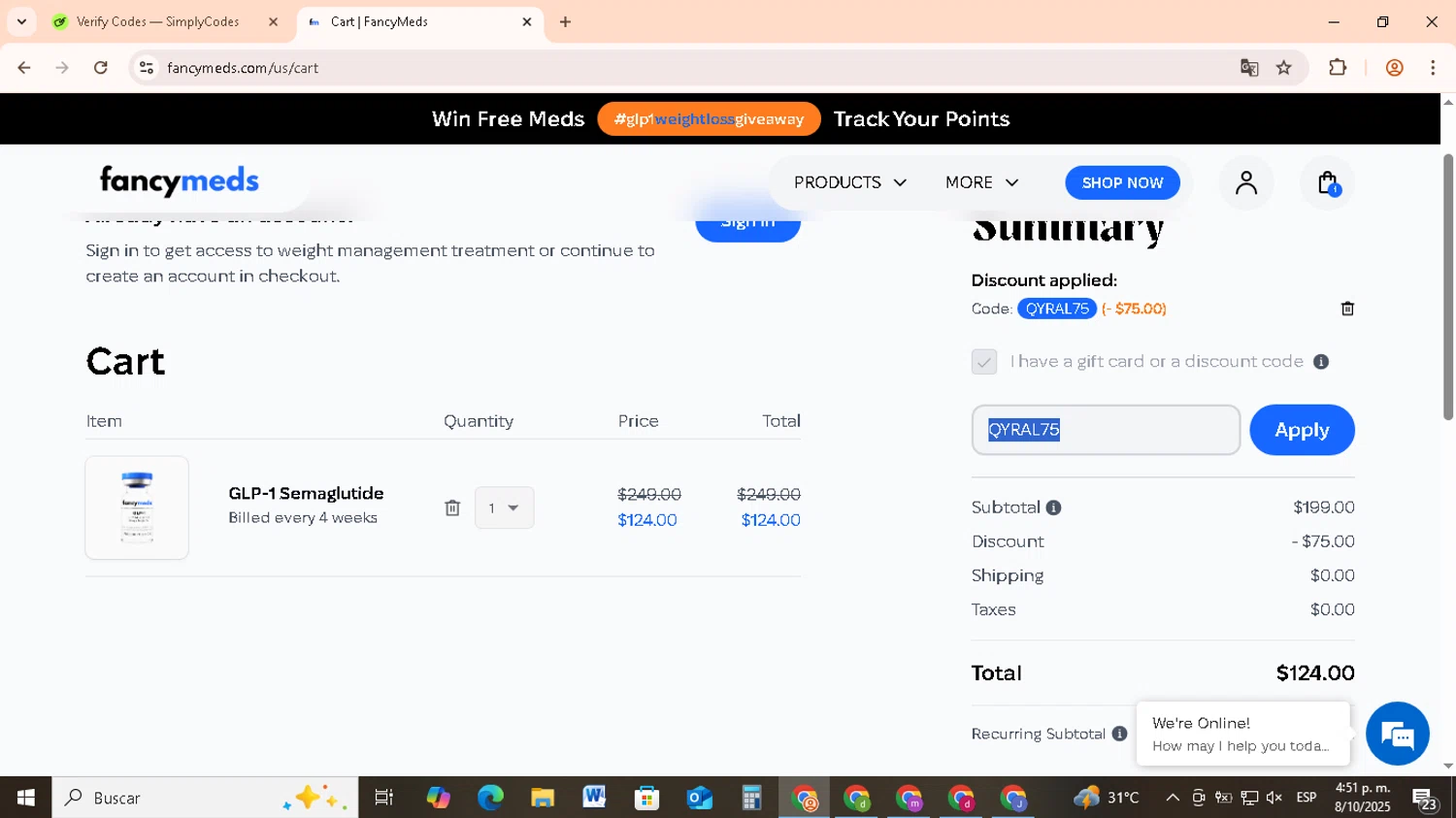Open the Copilot icon on taskbar
Screen dimensions: 1456x818
(x=438, y=798)
